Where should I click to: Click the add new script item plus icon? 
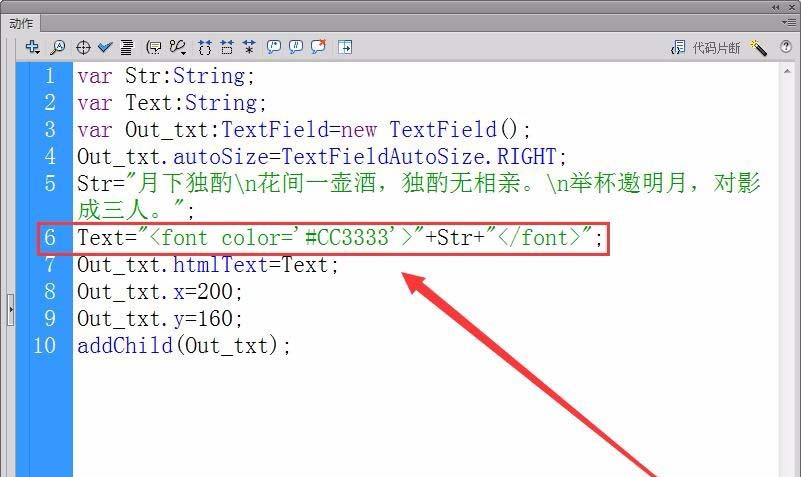click(x=33, y=47)
